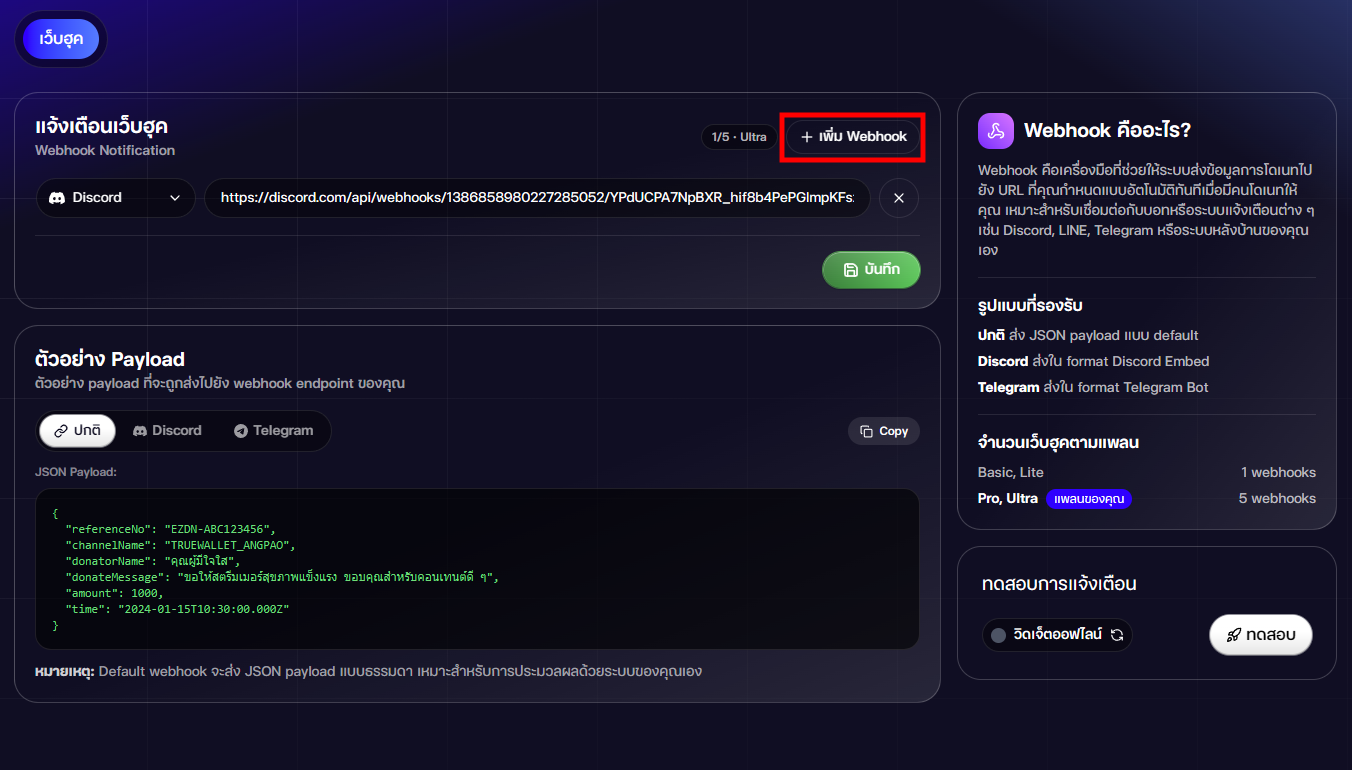The image size is (1352, 770).
Task: Click the refresh icon beside widget offline status
Action: tap(1117, 635)
